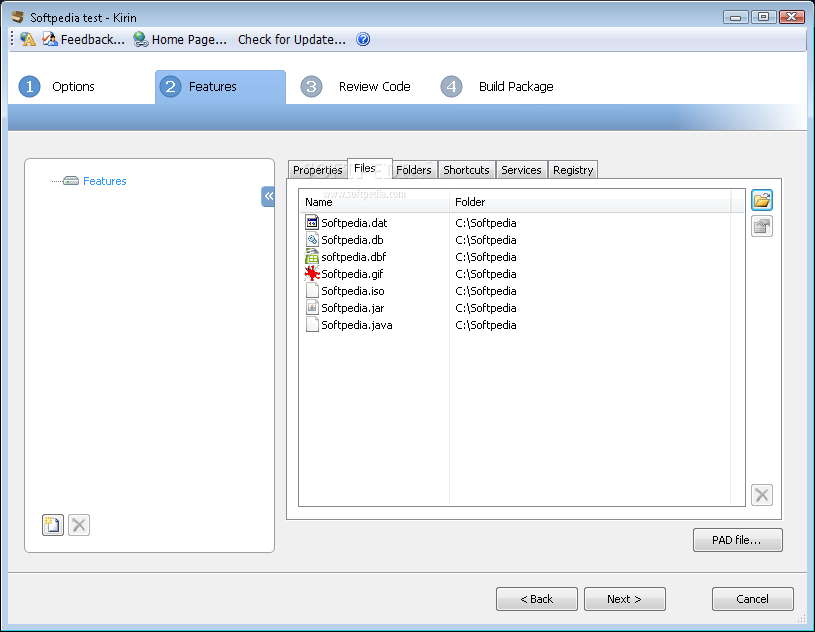Add a new feature with the new icon
Screen dimensions: 815x632
point(52,525)
